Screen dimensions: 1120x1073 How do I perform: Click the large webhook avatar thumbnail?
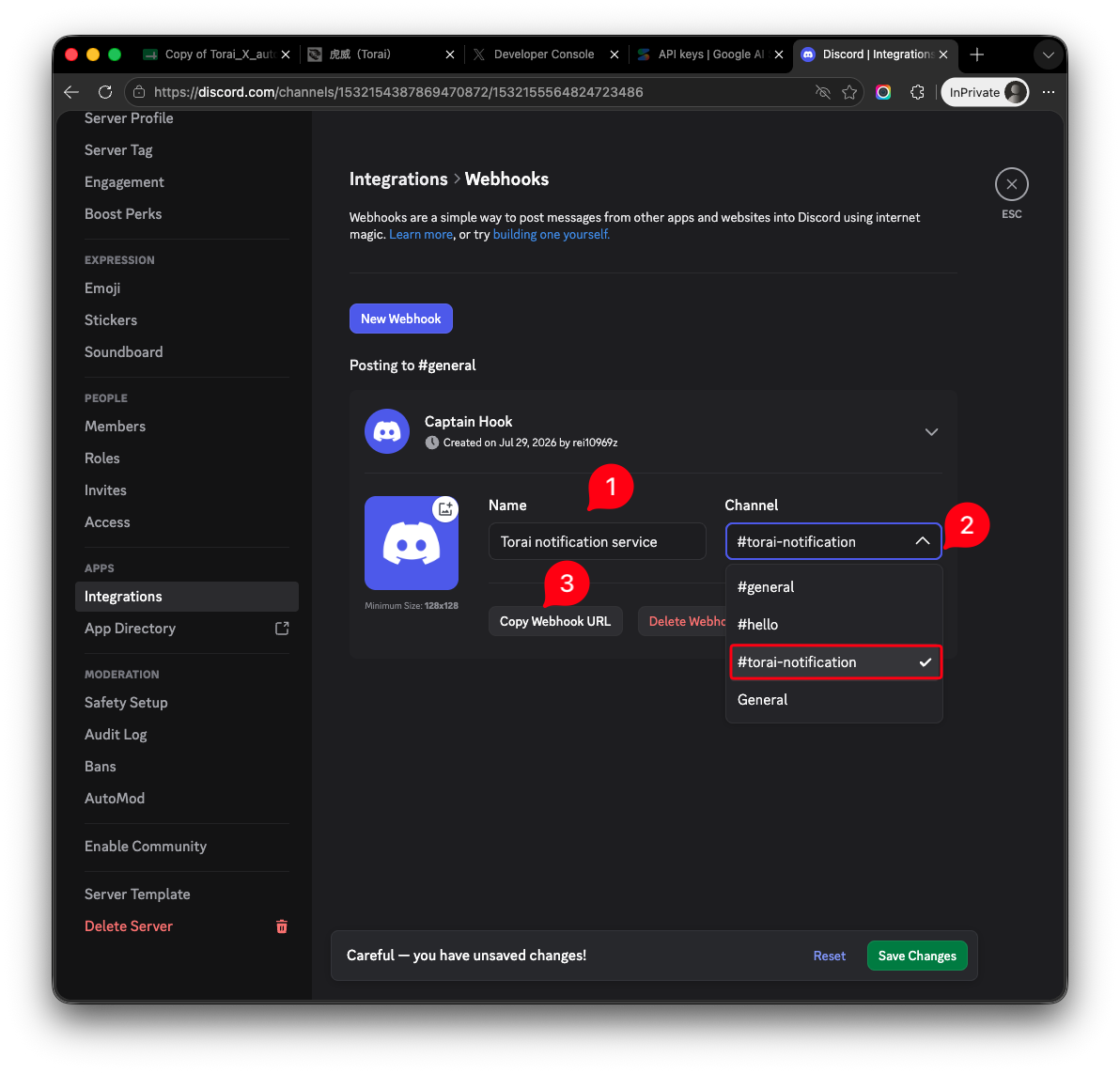pyautogui.click(x=412, y=543)
